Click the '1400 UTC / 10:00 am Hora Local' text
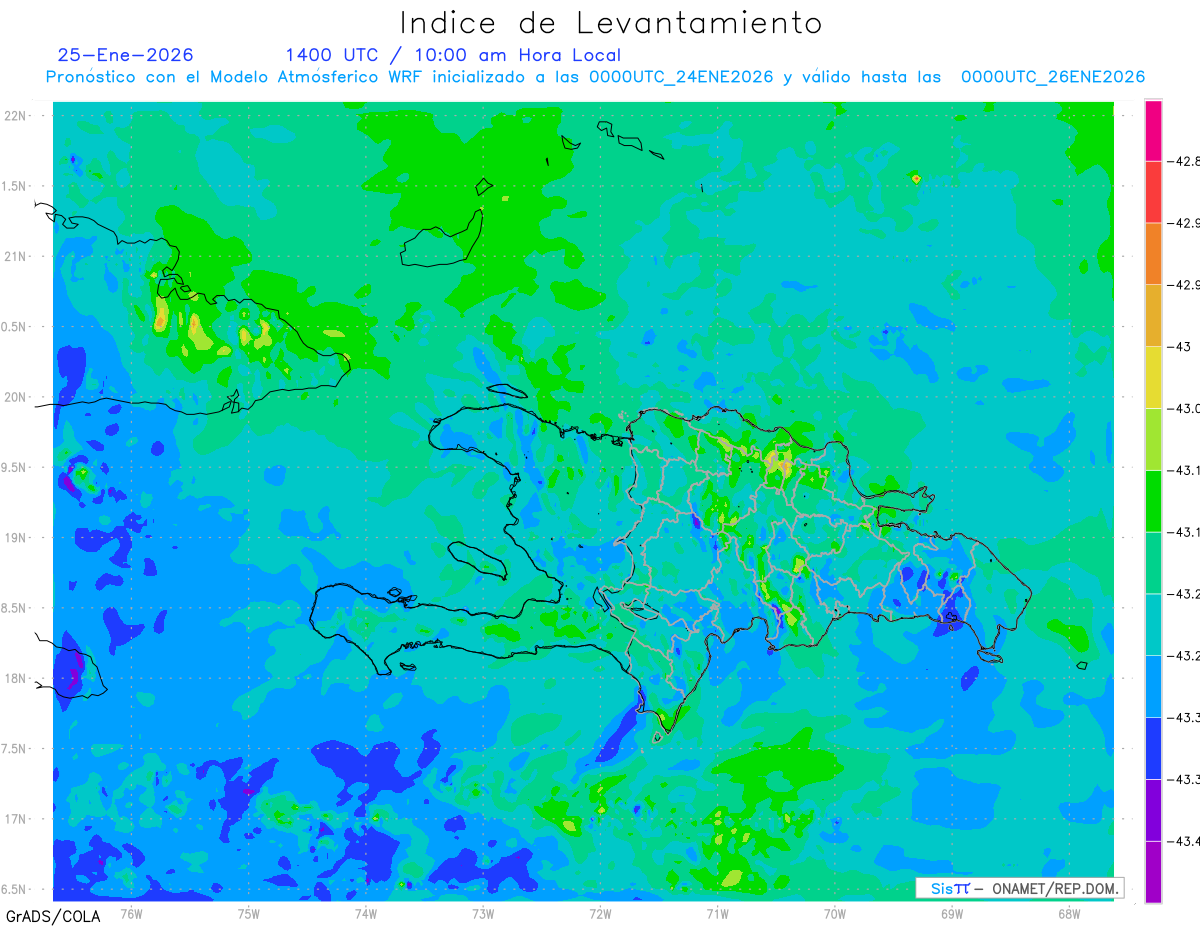1200x927 pixels. click(x=453, y=56)
